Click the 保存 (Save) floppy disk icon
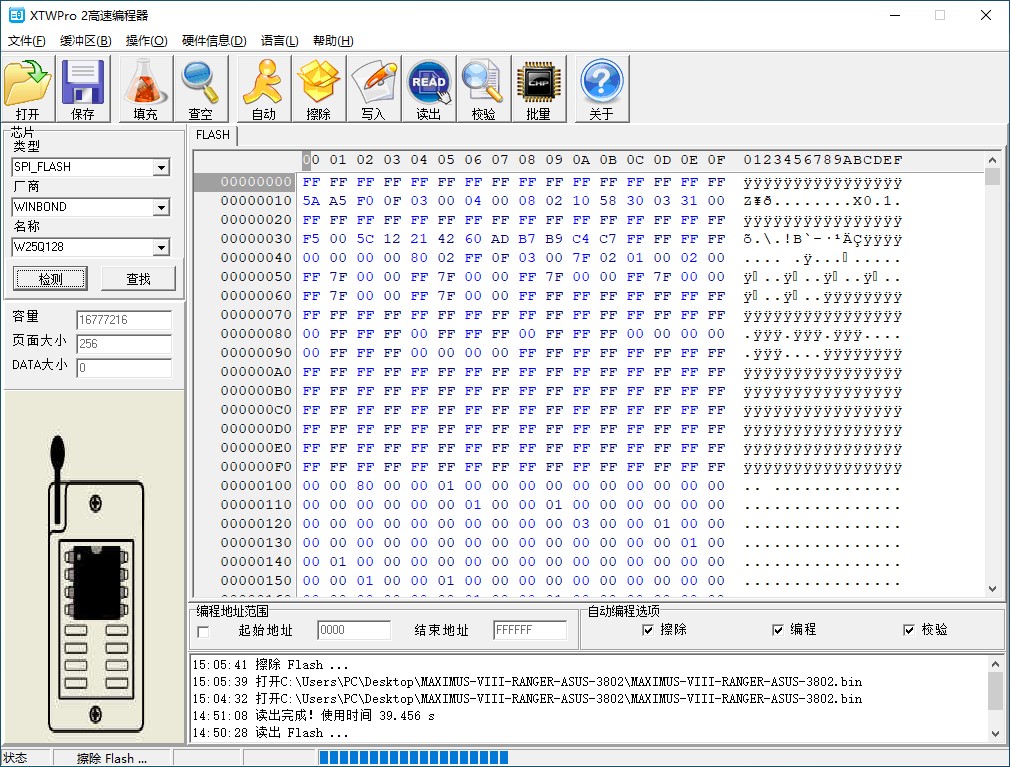Screen dimensions: 1010x767 83,84
